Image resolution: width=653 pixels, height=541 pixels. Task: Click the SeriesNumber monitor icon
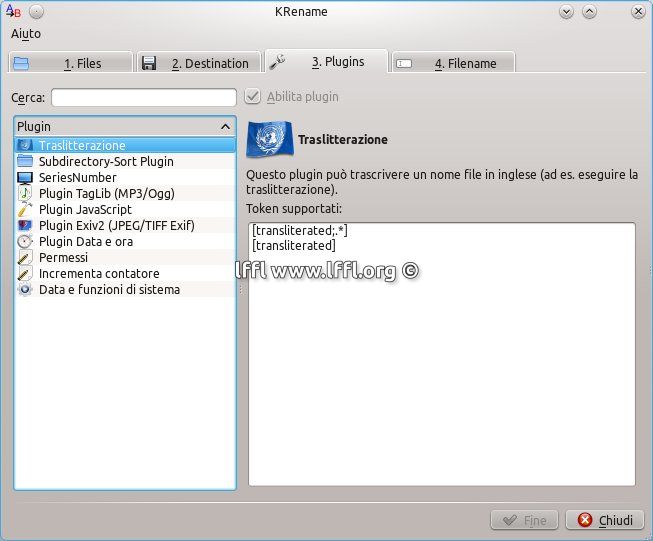(25, 177)
